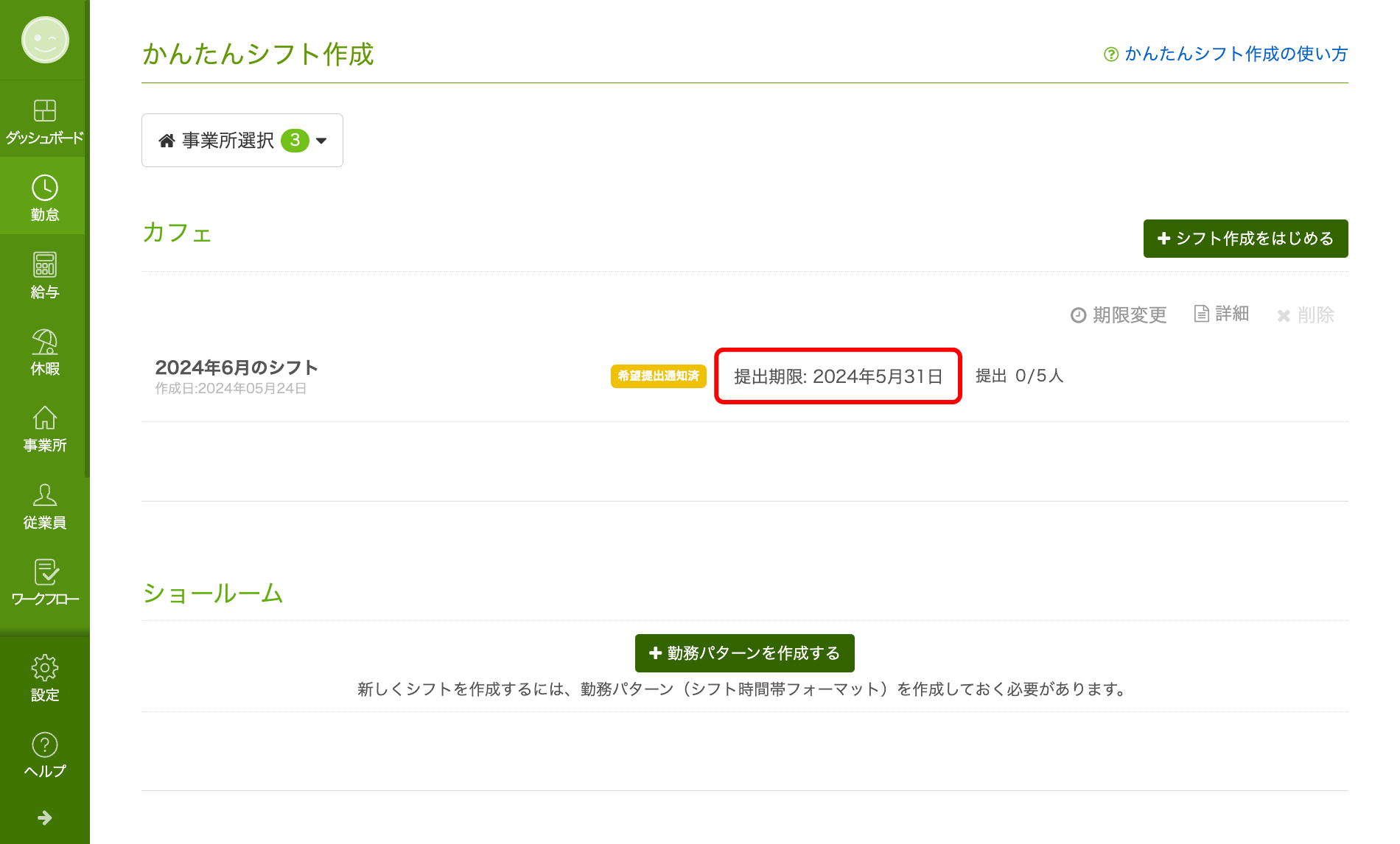Click 削除 to delete the shift
1400x844 pixels.
1306,315
